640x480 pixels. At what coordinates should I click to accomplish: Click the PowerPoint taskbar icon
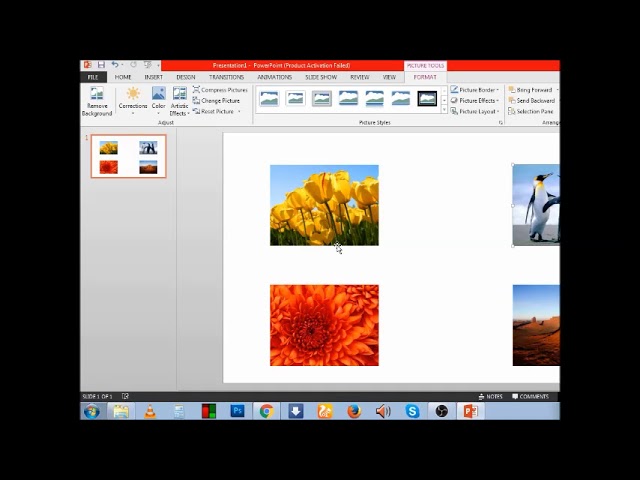coord(470,411)
